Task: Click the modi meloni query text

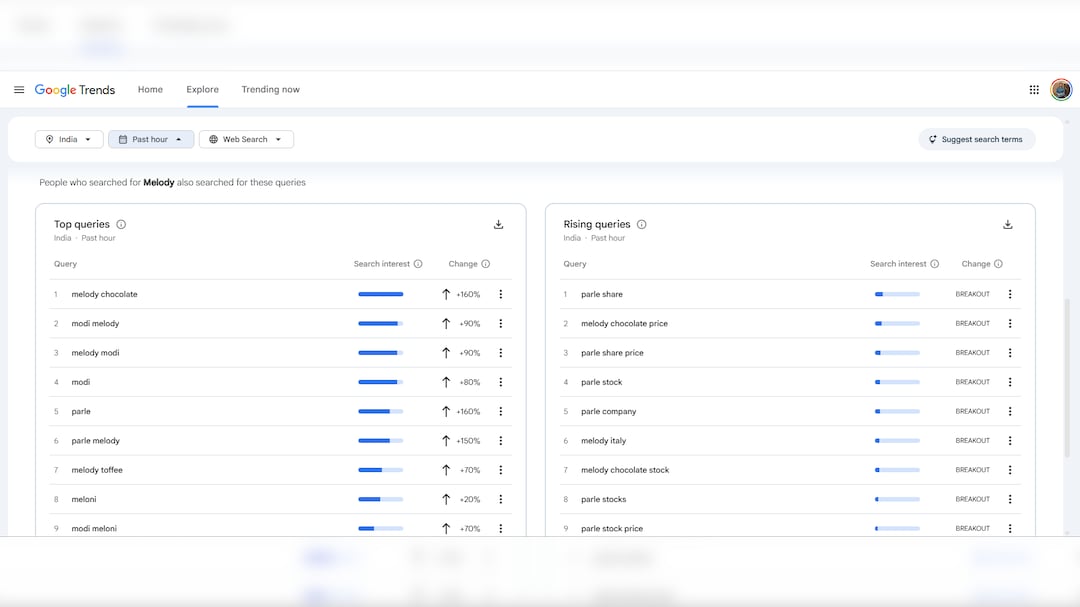Action: 94,528
